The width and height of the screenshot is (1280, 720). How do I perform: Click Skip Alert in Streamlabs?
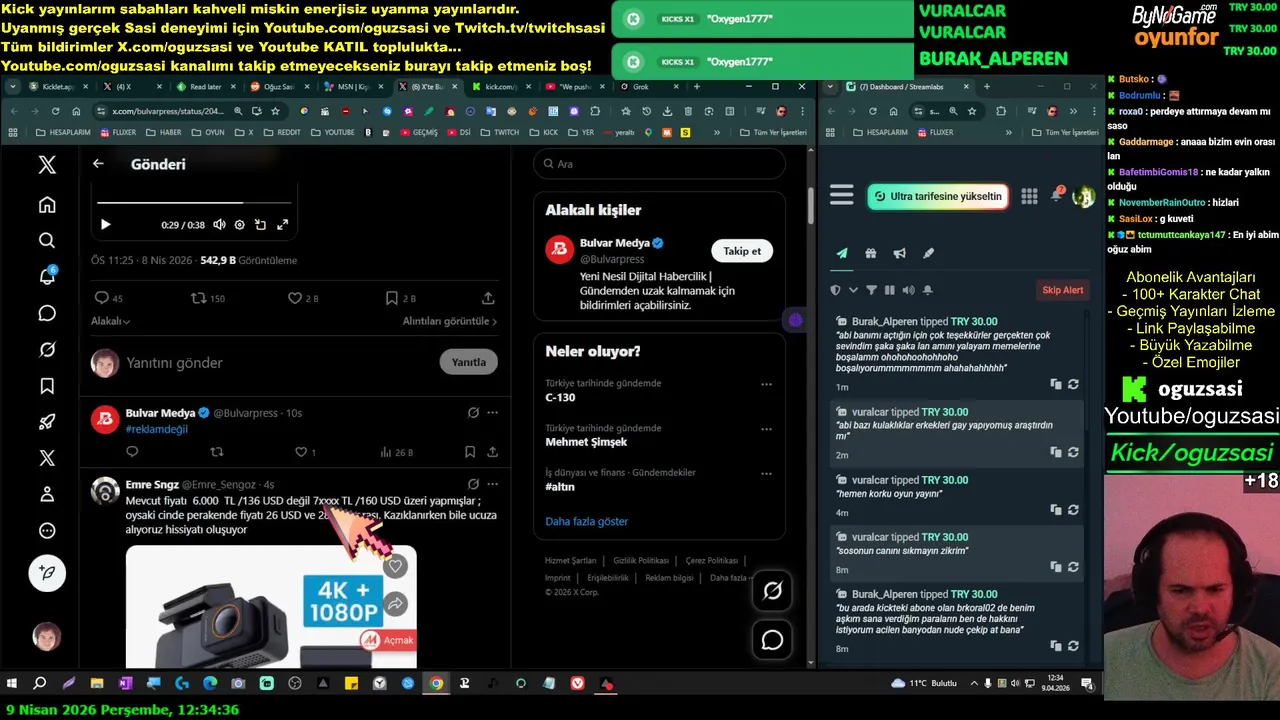coord(1063,290)
